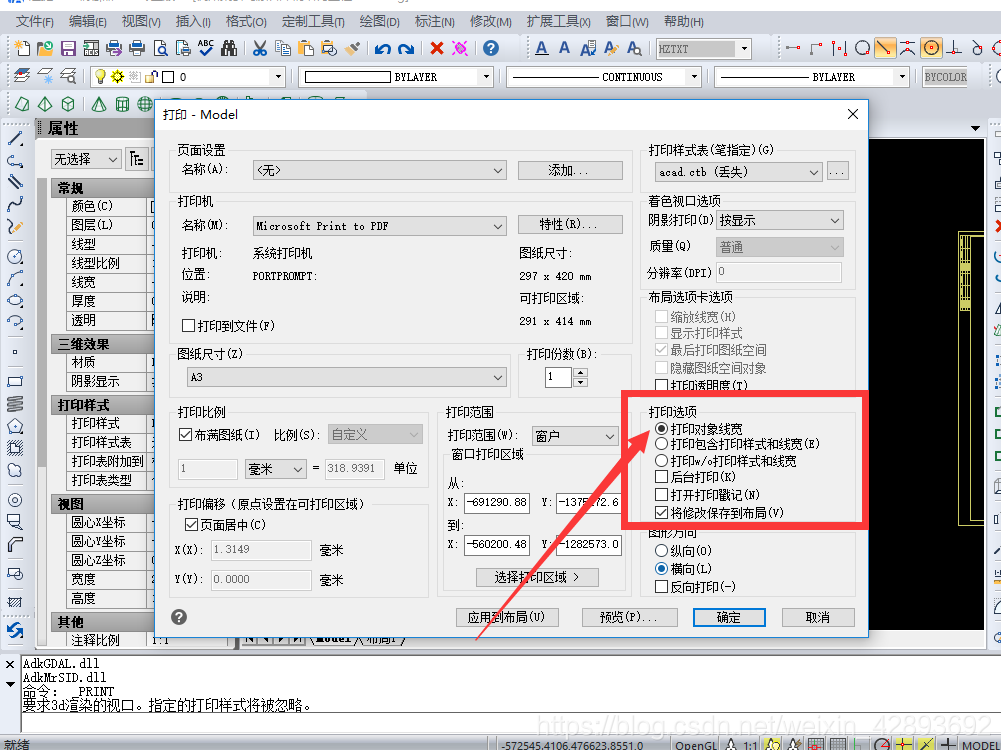
Task: Click the red X Delete icon
Action: pos(437,48)
